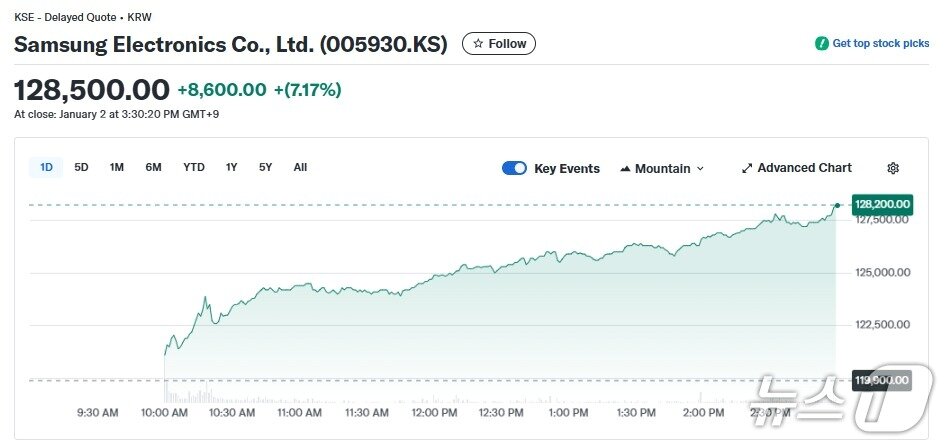Show the 6M chart range
Viewport: 947px width, 446px height.
point(153,167)
